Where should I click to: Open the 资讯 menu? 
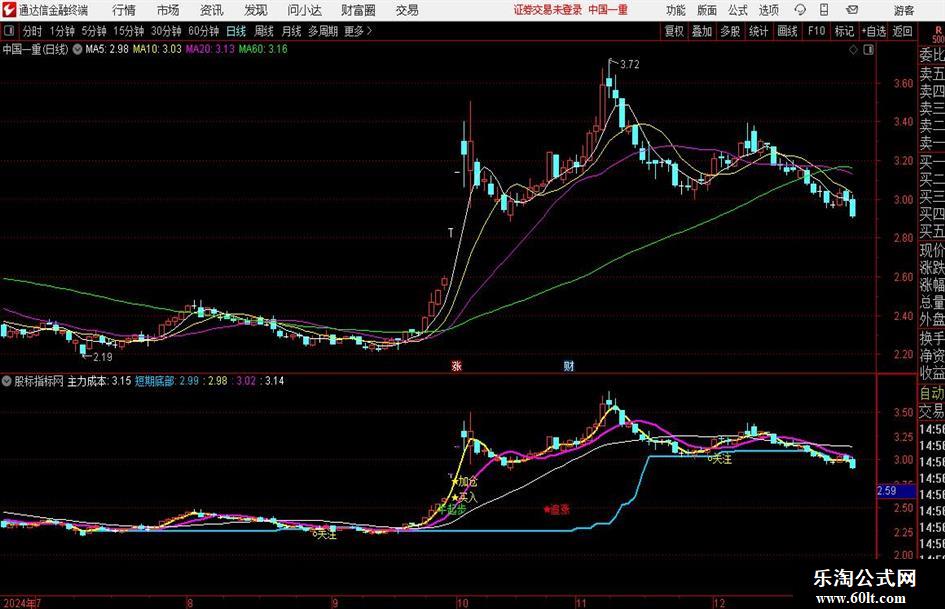point(212,10)
